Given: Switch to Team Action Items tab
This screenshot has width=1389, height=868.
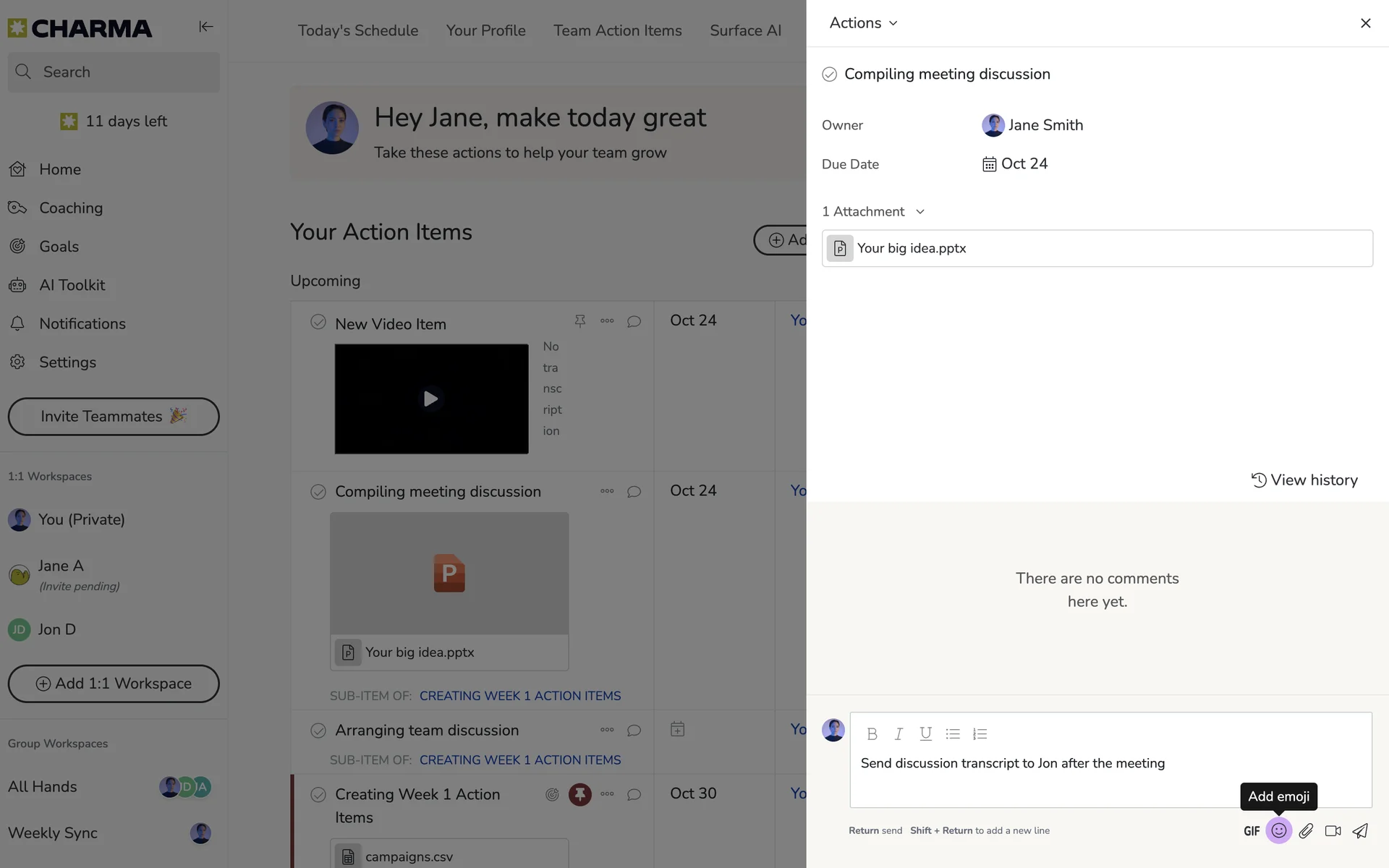Looking at the screenshot, I should click(617, 30).
